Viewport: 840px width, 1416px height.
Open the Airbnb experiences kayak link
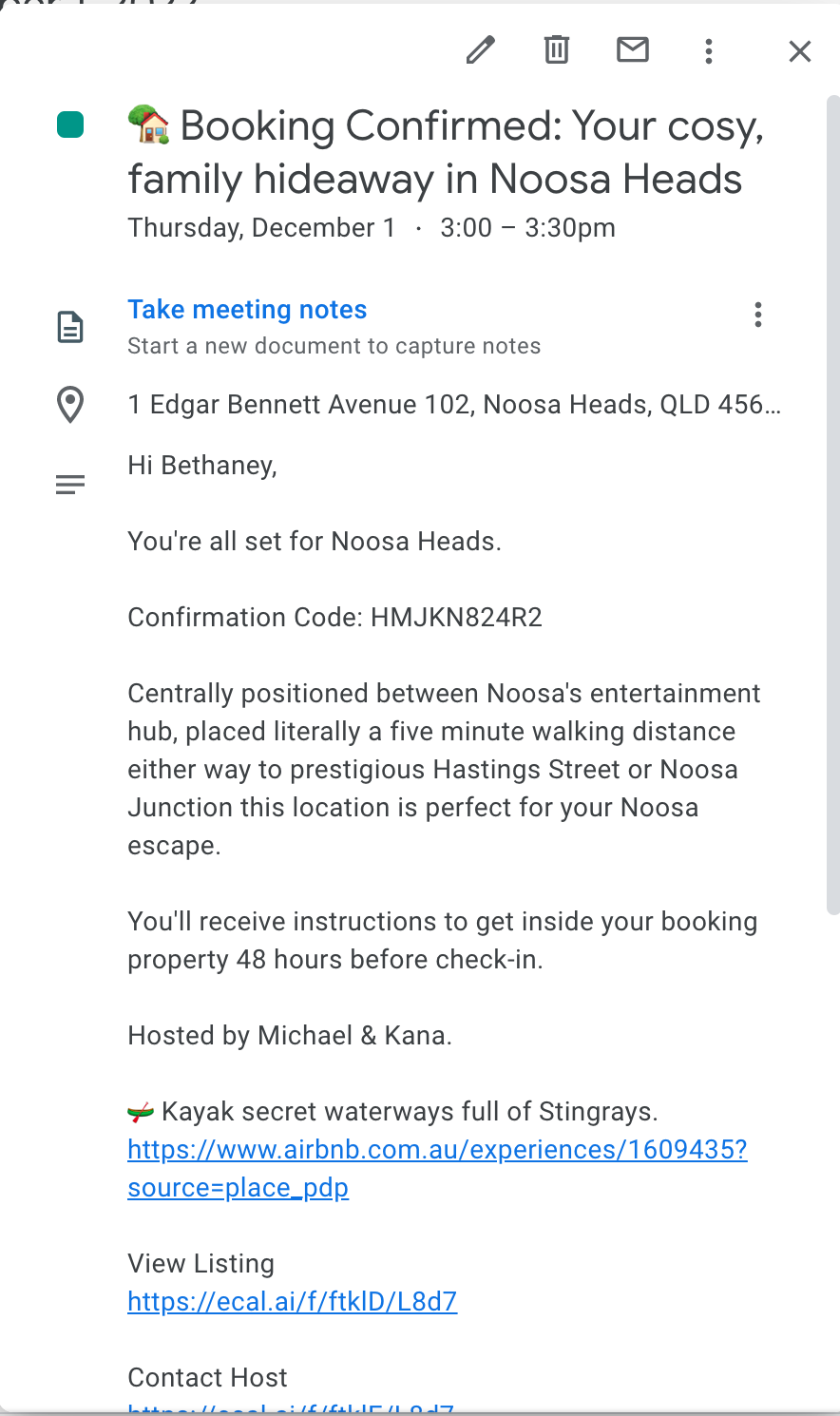coord(437,1150)
